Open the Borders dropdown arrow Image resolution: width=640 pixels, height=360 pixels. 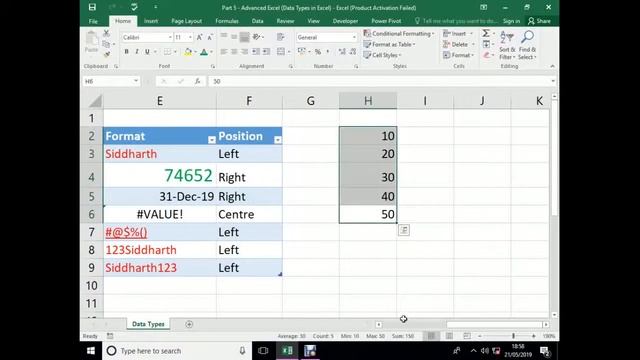(x=176, y=52)
